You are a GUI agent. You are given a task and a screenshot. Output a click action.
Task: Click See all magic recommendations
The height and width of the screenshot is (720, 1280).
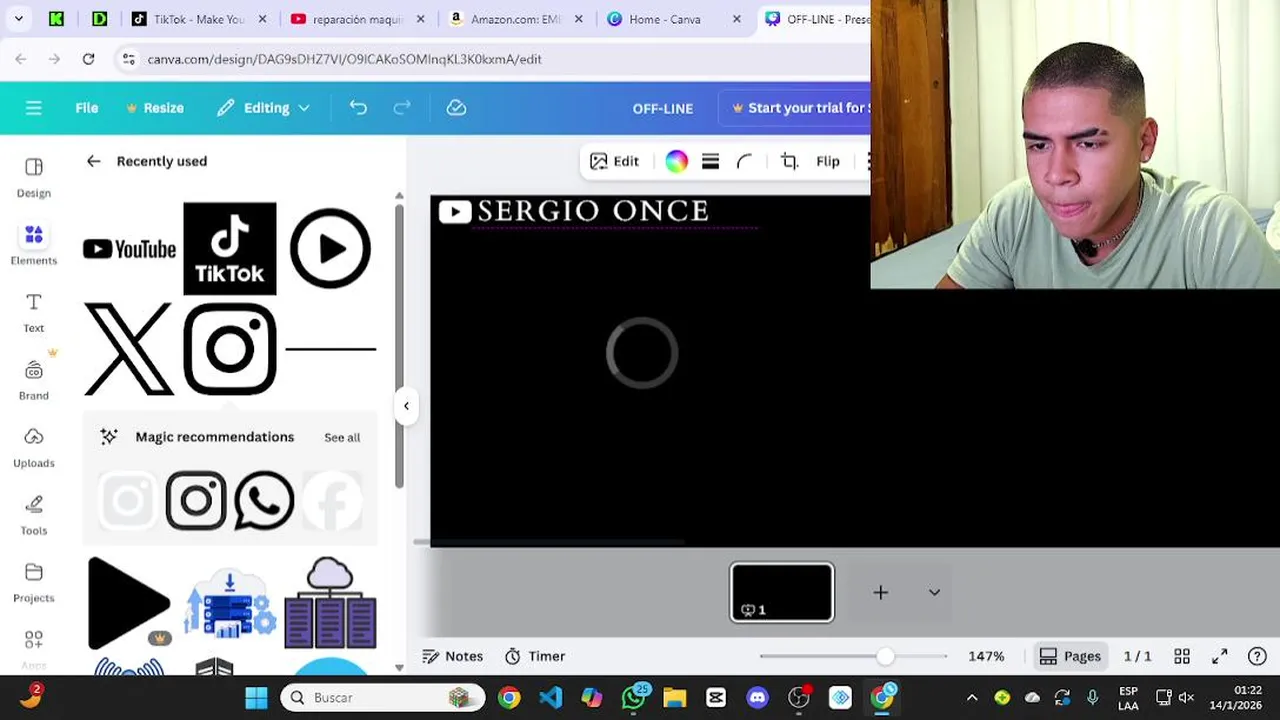342,437
